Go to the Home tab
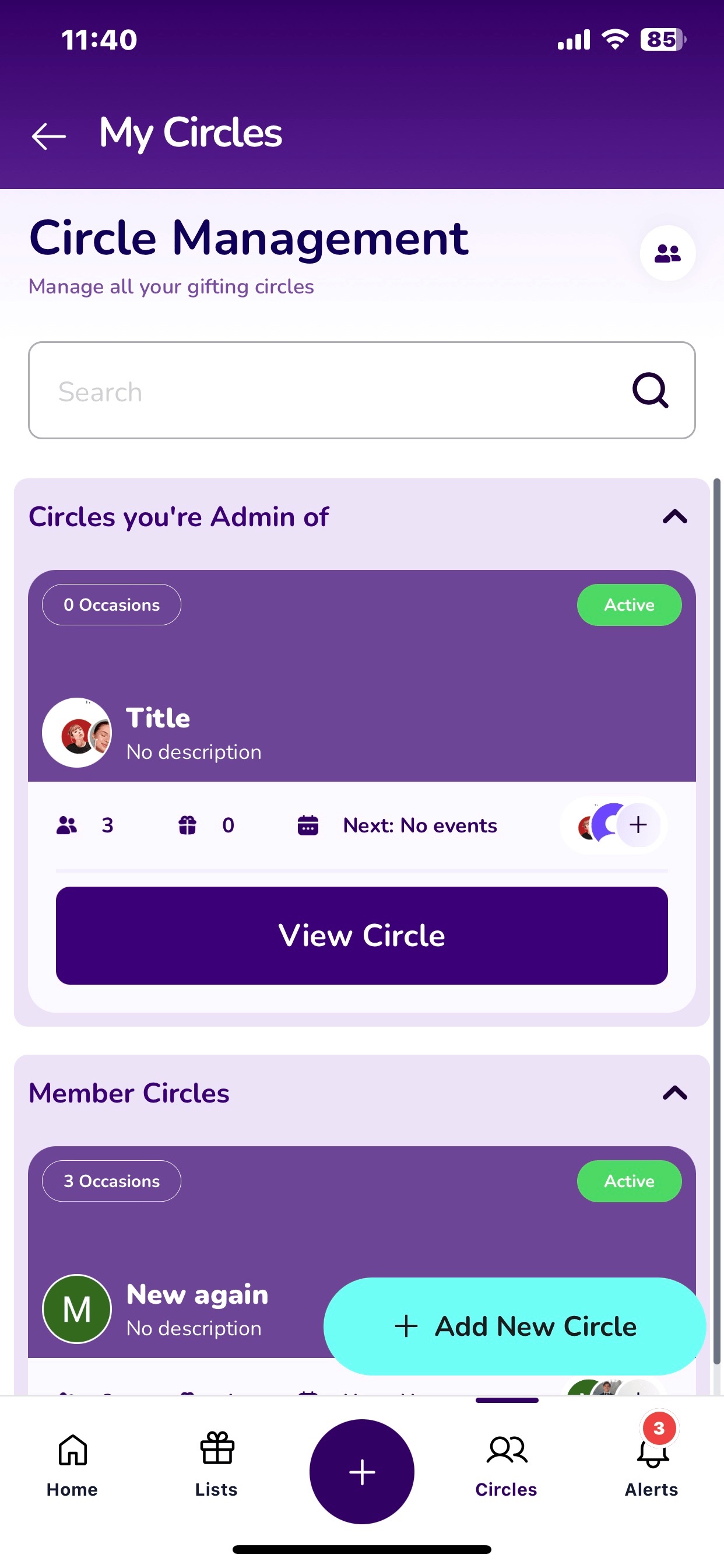The image size is (724, 1568). click(72, 1465)
